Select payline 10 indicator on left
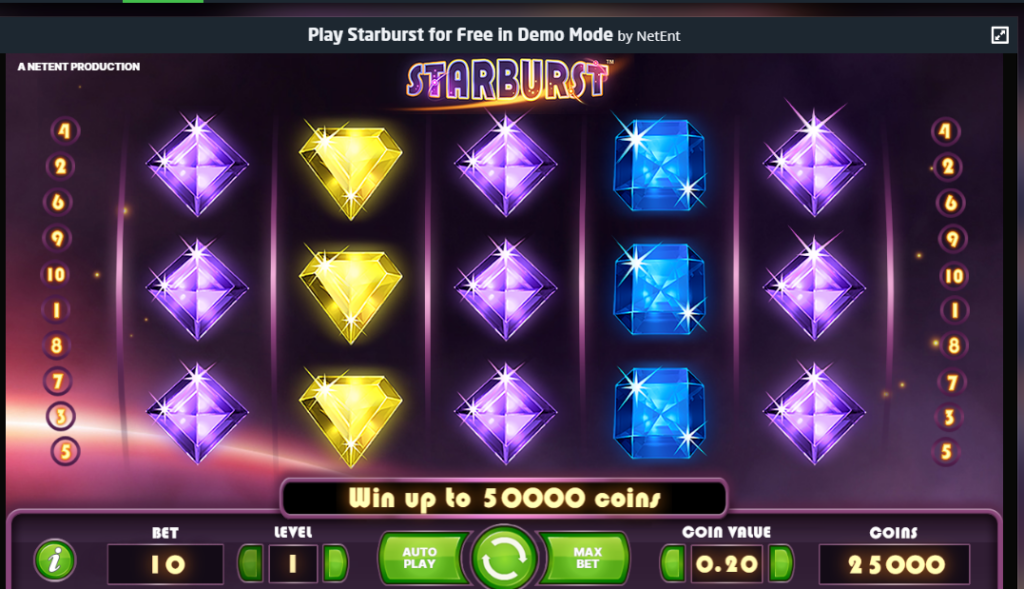Viewport: 1024px width, 589px height. coord(56,274)
